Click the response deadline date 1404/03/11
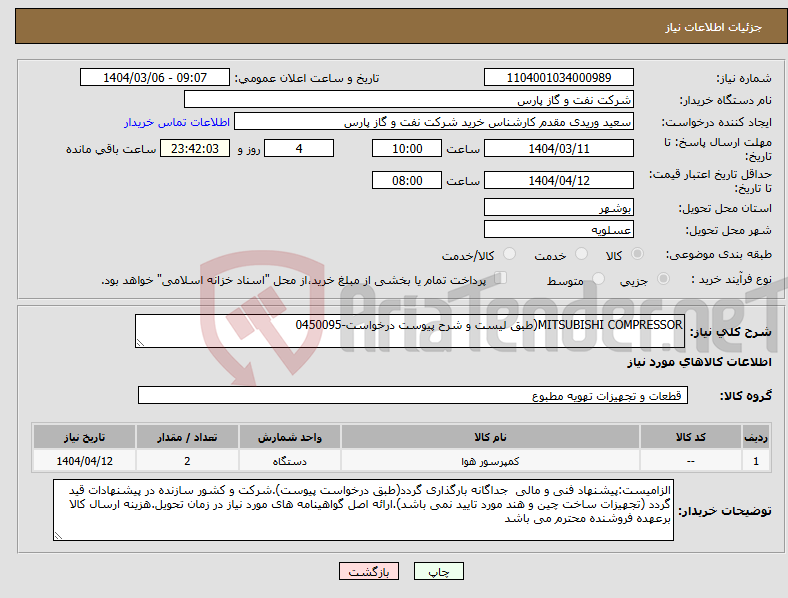 click(x=558, y=149)
